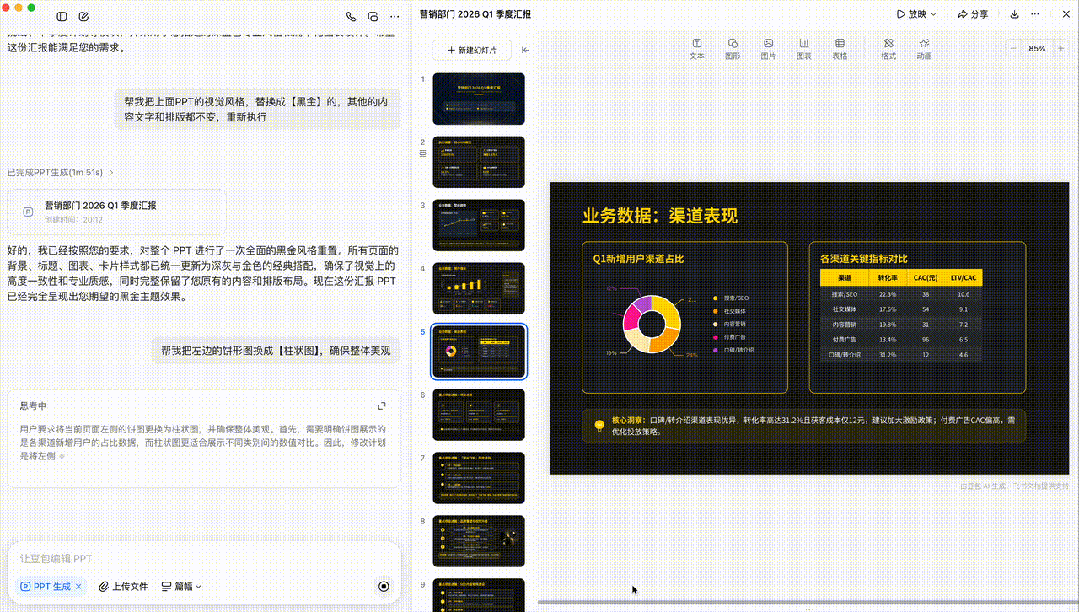Insert a table using the 表格 tool
The image size is (1079, 612).
coord(839,49)
